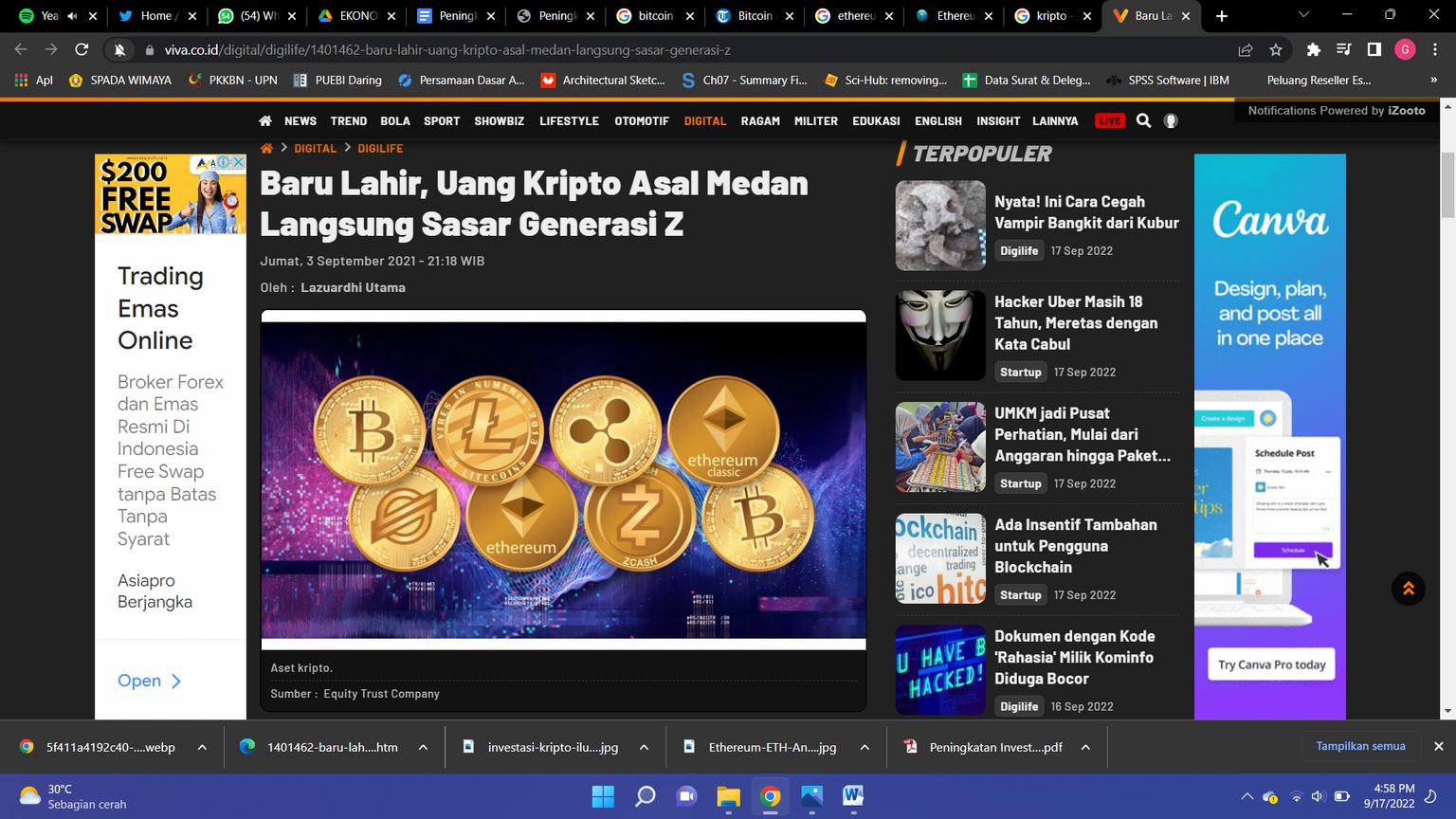1456x819 pixels.
Task: Open the SPADA WIMAYA bookmark
Action: tap(120, 80)
